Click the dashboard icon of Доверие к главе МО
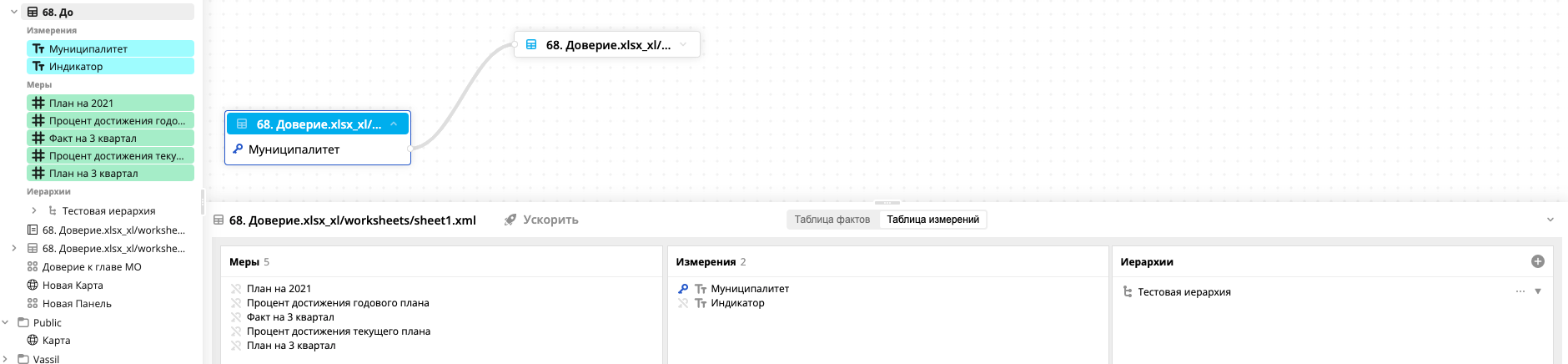The width and height of the screenshot is (1568, 364). pos(33,266)
